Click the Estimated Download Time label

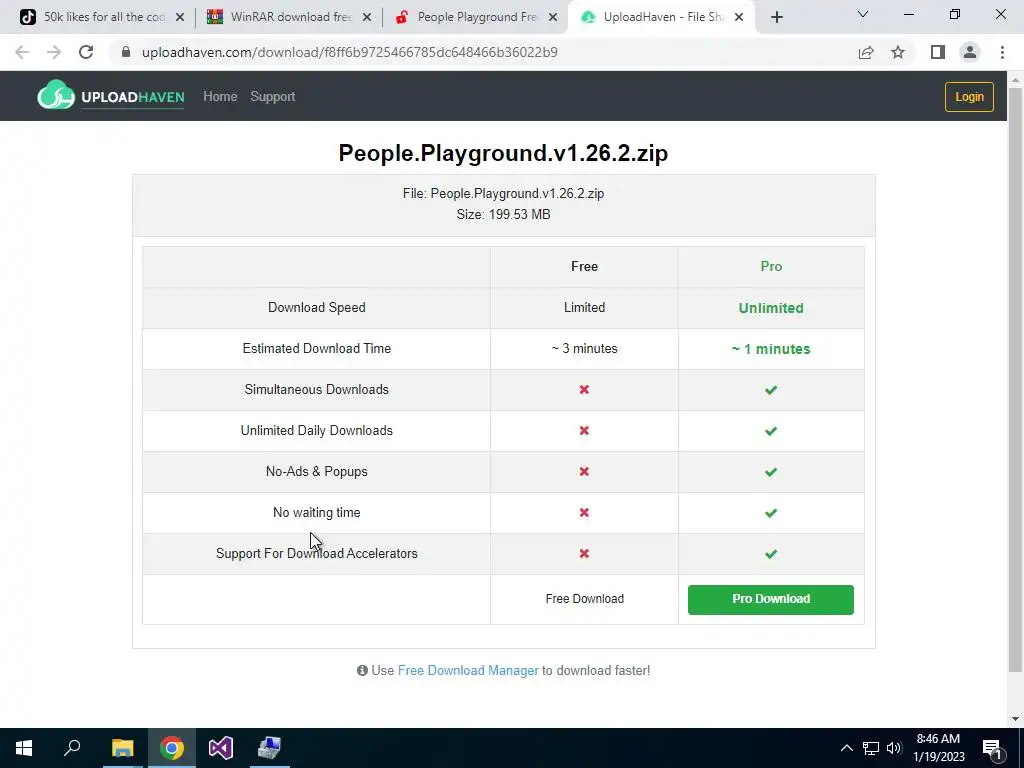point(317,349)
